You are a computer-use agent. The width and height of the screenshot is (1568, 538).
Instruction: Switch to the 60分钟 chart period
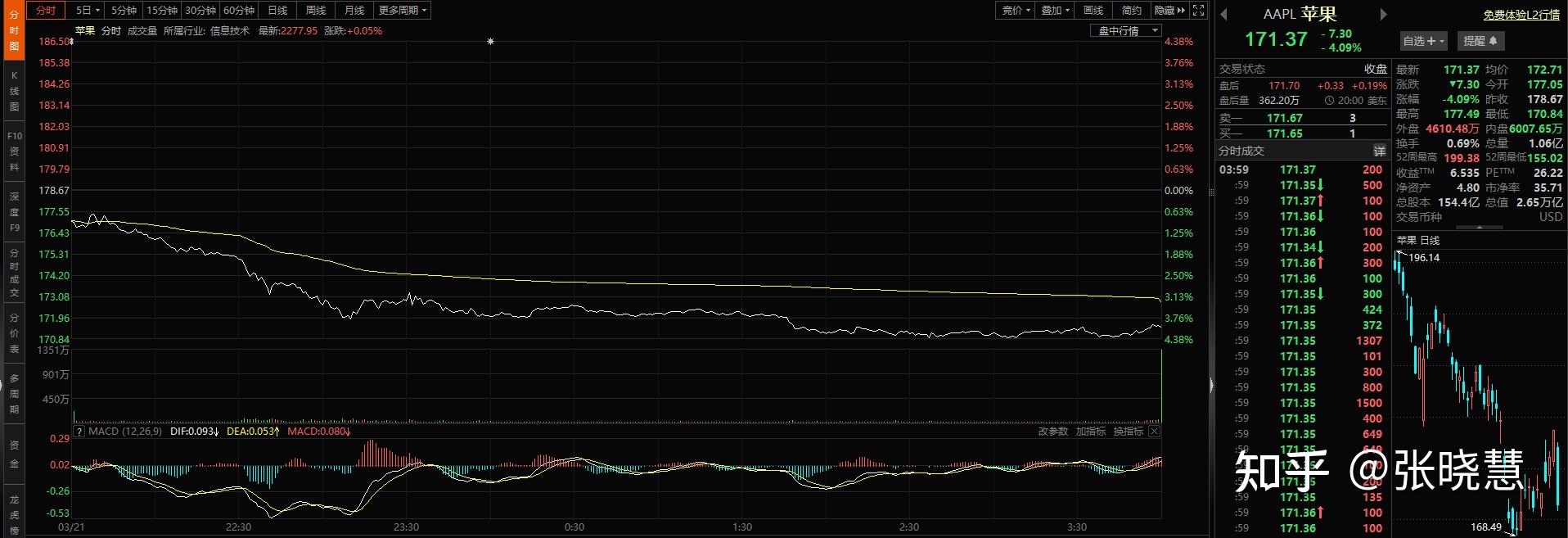[x=238, y=10]
